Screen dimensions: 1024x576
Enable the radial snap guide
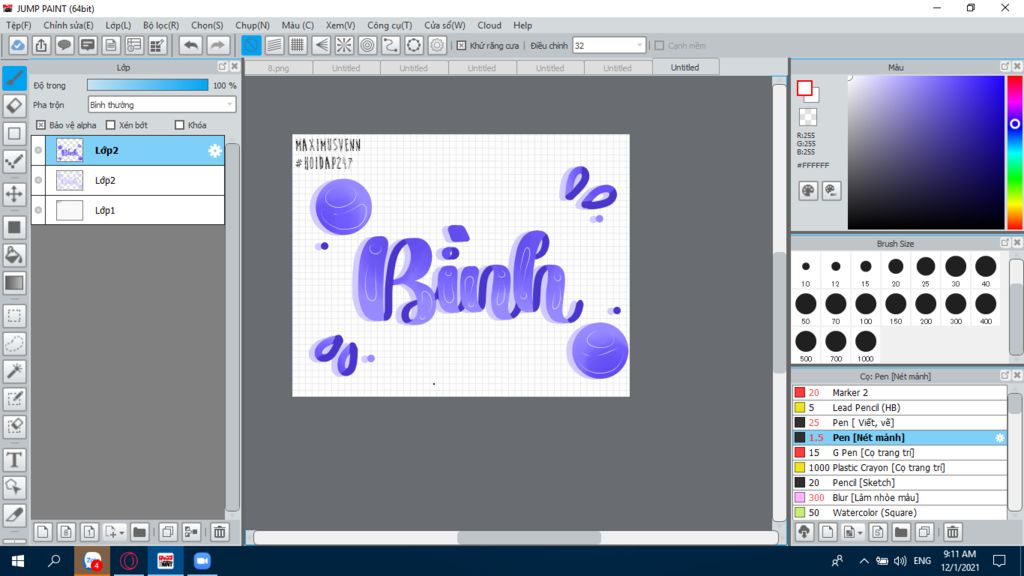tap(344, 45)
